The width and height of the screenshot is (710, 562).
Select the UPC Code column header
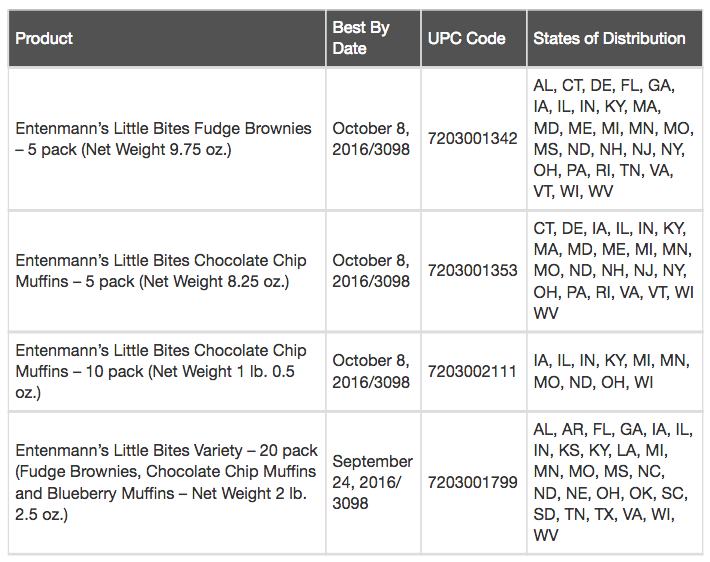click(x=474, y=38)
